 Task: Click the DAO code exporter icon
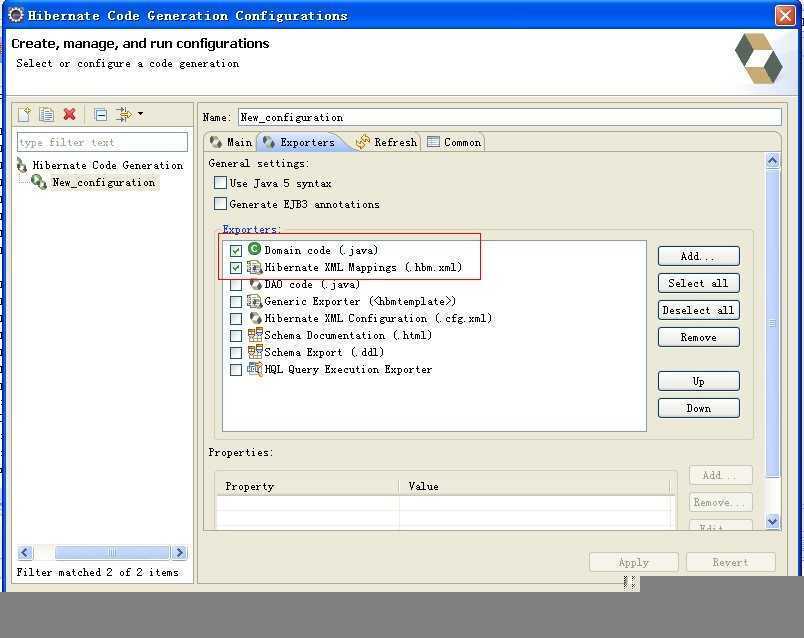coord(255,284)
